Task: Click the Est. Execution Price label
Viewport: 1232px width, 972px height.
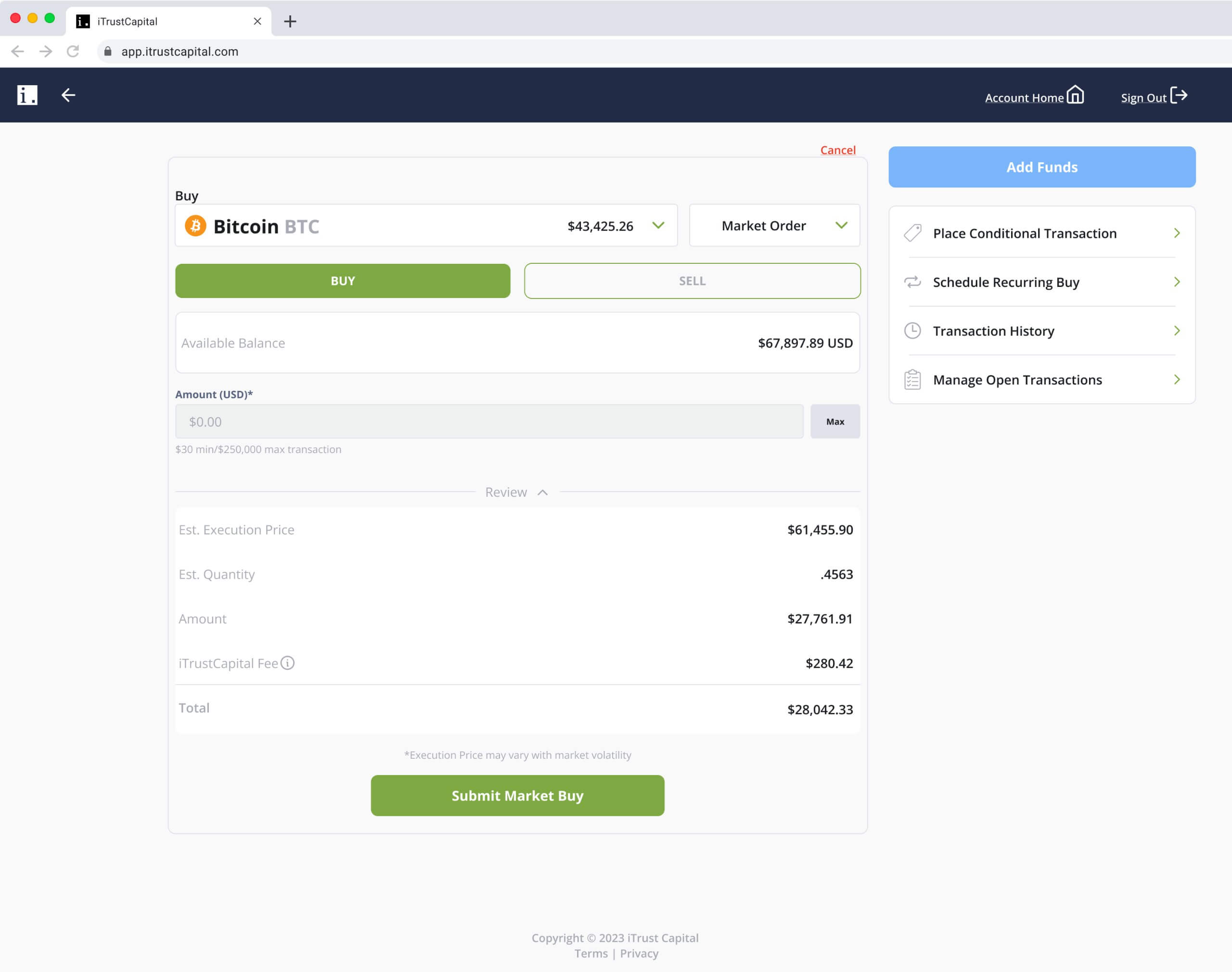Action: point(237,530)
